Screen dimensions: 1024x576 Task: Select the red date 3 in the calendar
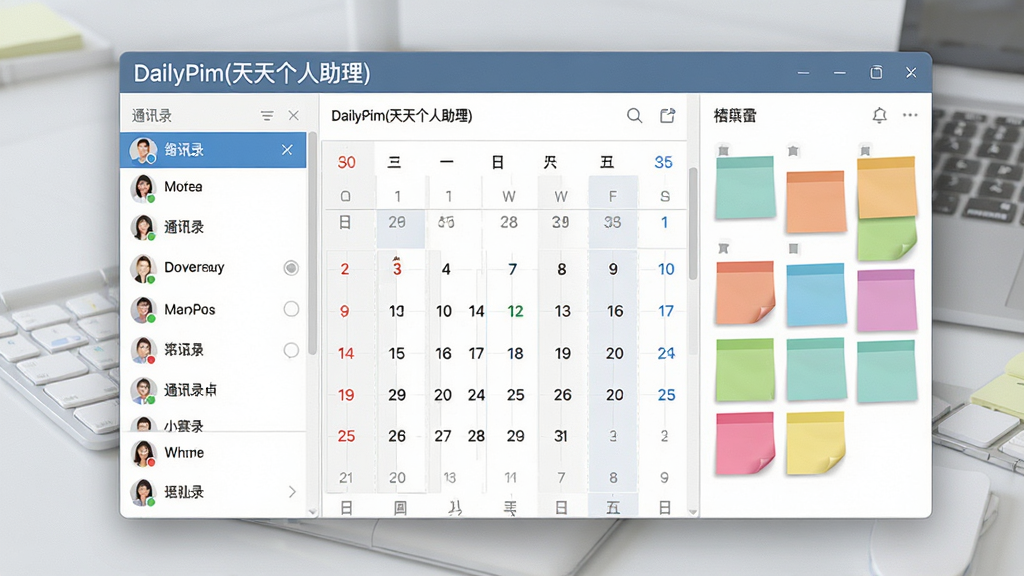397,268
